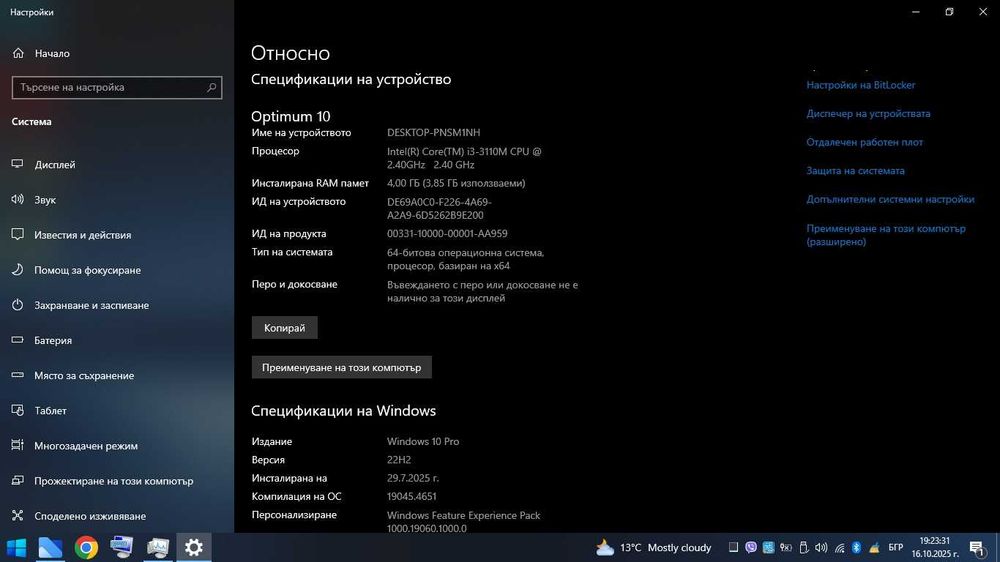1000x562 pixels.
Task: Open Google Chrome from the taskbar
Action: click(x=86, y=547)
